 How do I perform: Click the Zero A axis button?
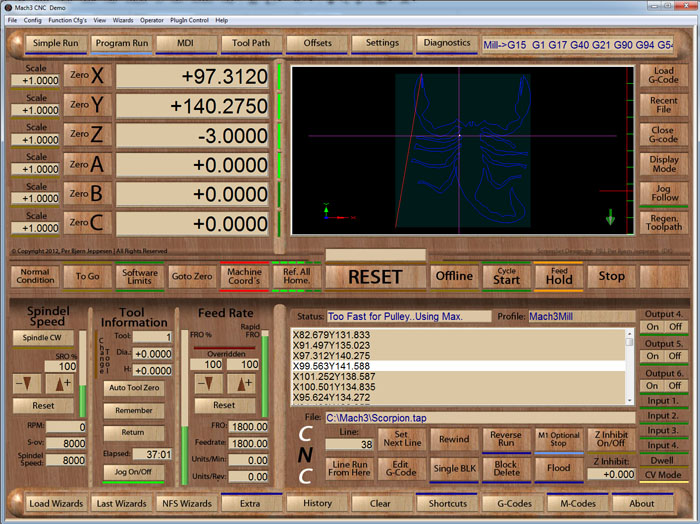coord(88,164)
